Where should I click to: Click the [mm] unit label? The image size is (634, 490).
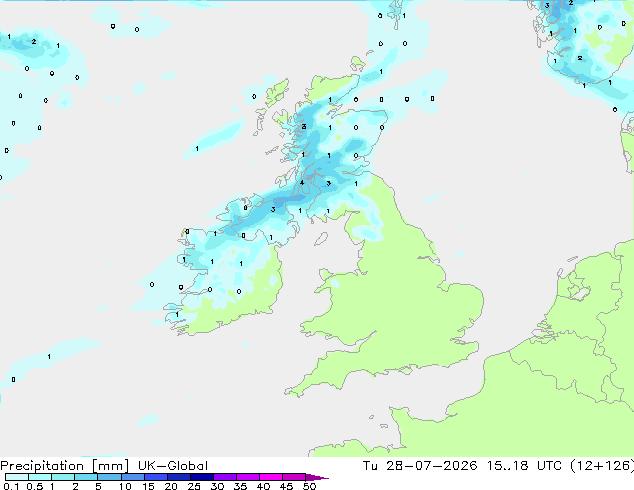[111, 466]
